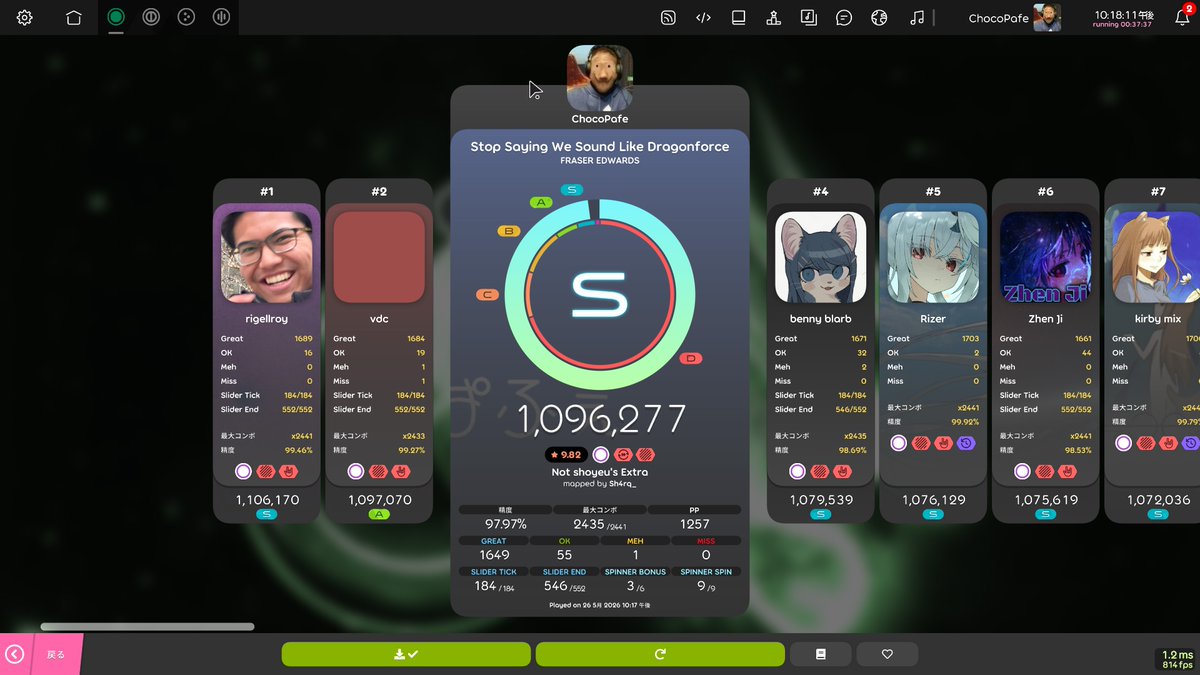The width and height of the screenshot is (1200, 675).
Task: Click the S rank badge under 1,076,129
Action: [933, 514]
